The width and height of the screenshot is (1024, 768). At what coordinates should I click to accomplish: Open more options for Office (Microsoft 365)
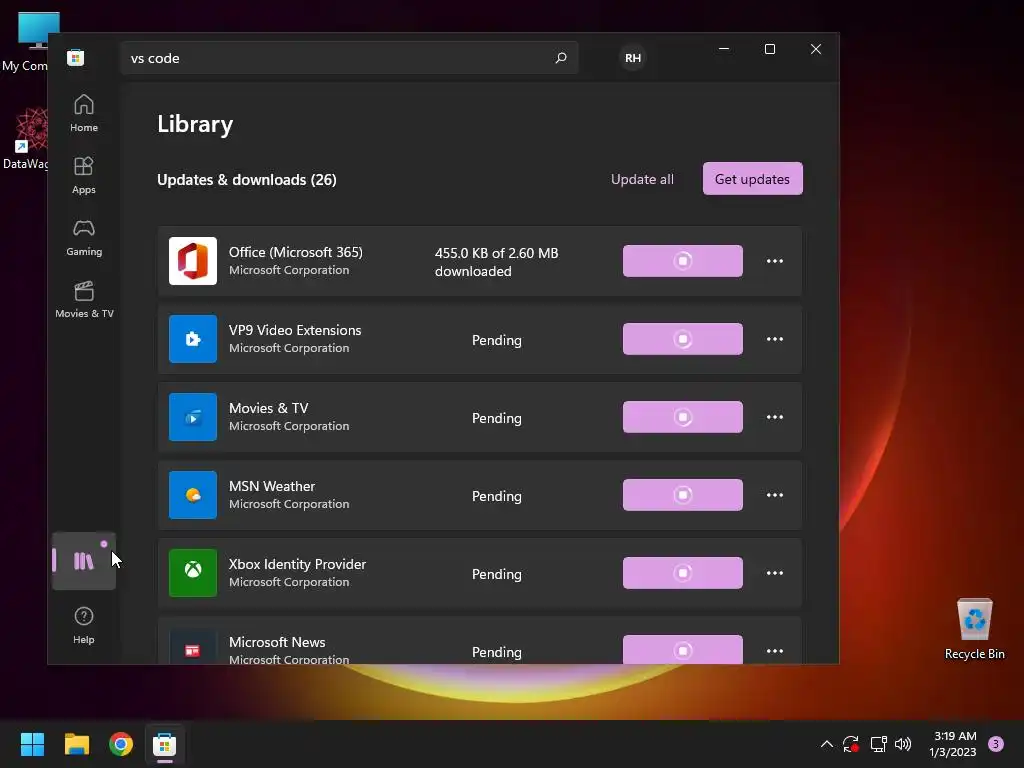[x=775, y=261]
